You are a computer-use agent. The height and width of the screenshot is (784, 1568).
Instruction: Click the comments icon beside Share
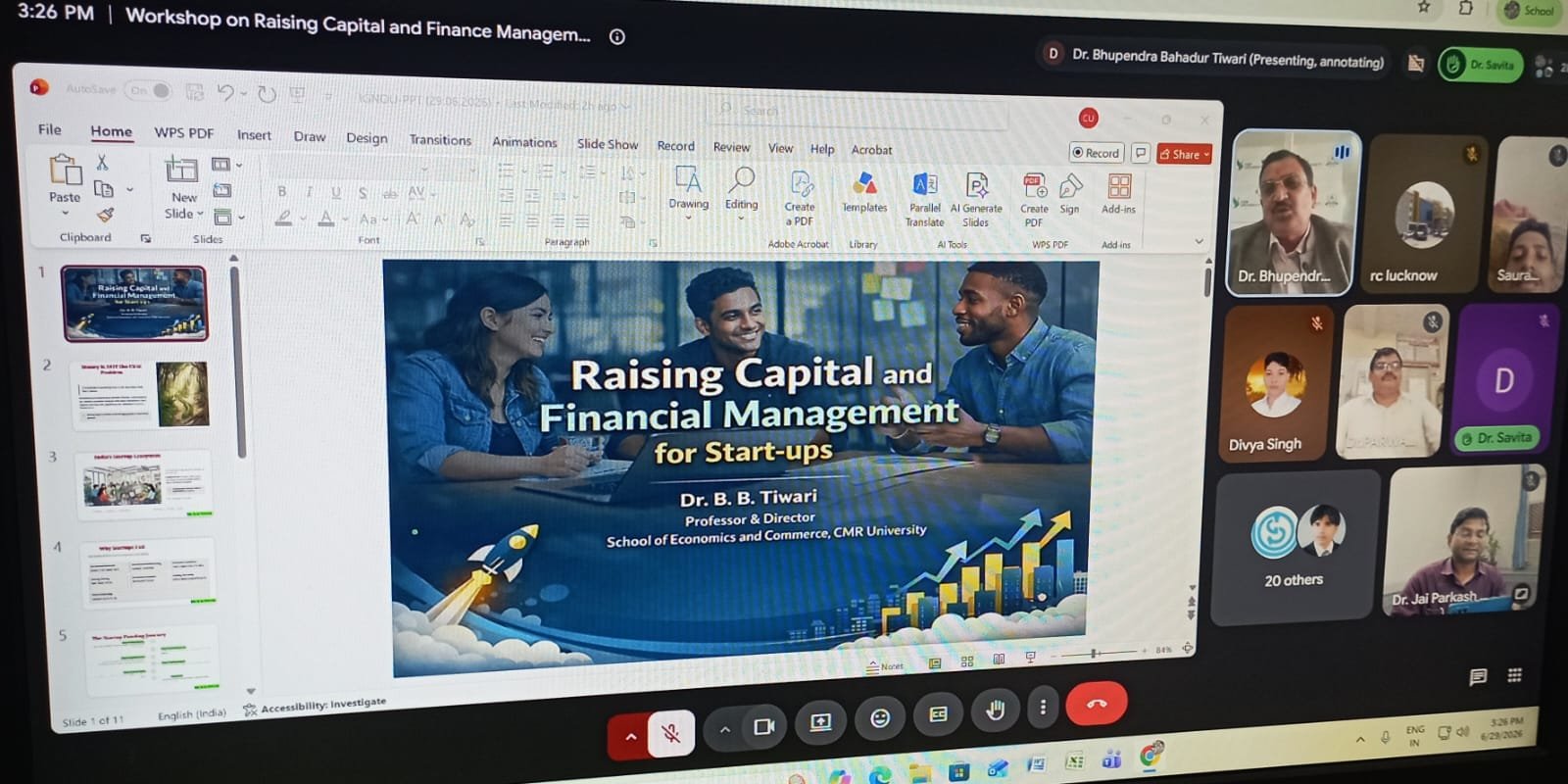(x=1141, y=153)
